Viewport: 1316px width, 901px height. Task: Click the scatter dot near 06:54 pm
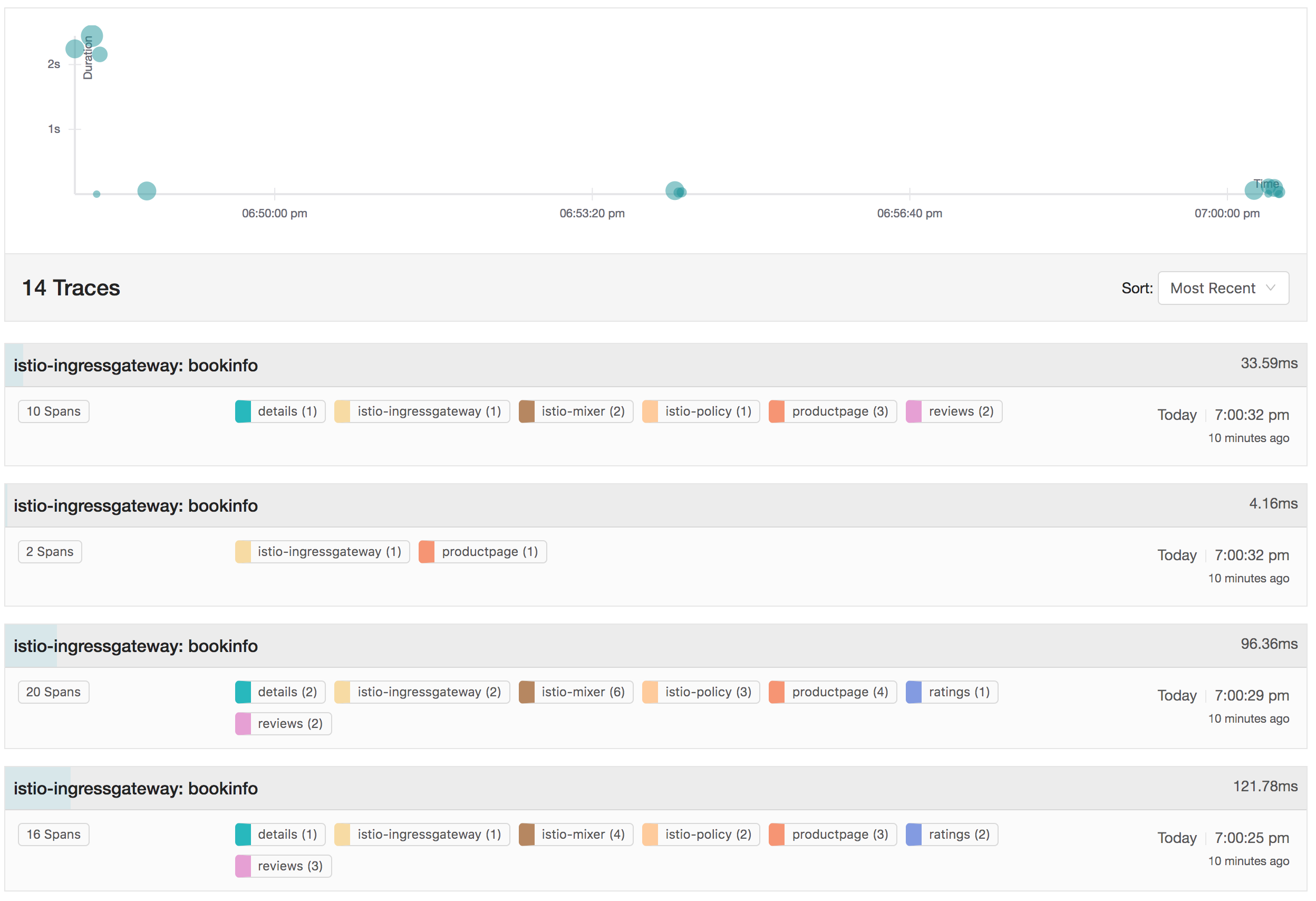[674, 191]
